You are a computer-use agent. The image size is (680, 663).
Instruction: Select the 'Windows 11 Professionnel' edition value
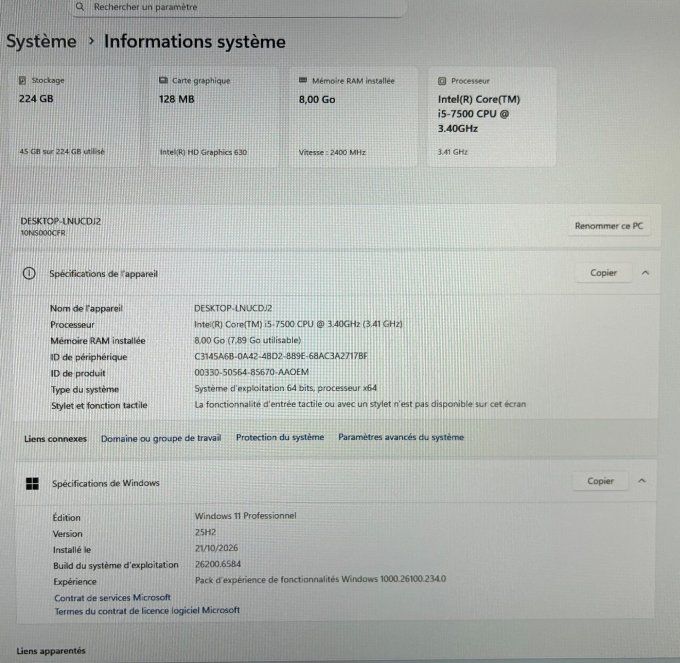(x=245, y=516)
